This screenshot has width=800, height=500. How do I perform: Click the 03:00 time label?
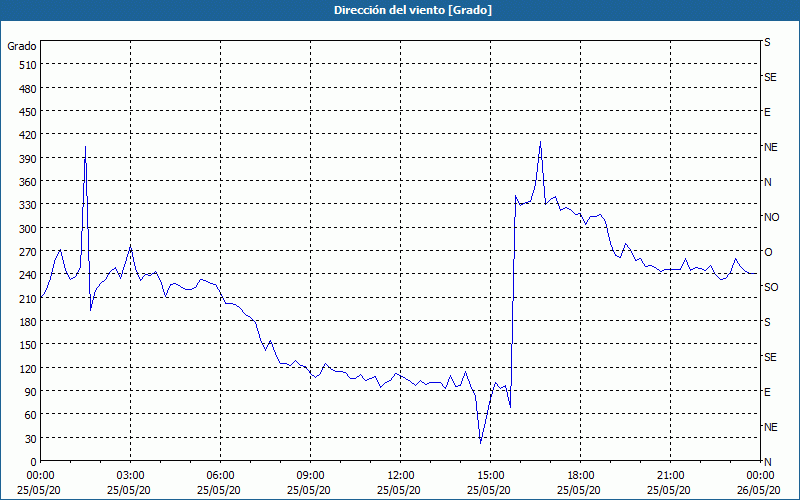click(x=131, y=476)
